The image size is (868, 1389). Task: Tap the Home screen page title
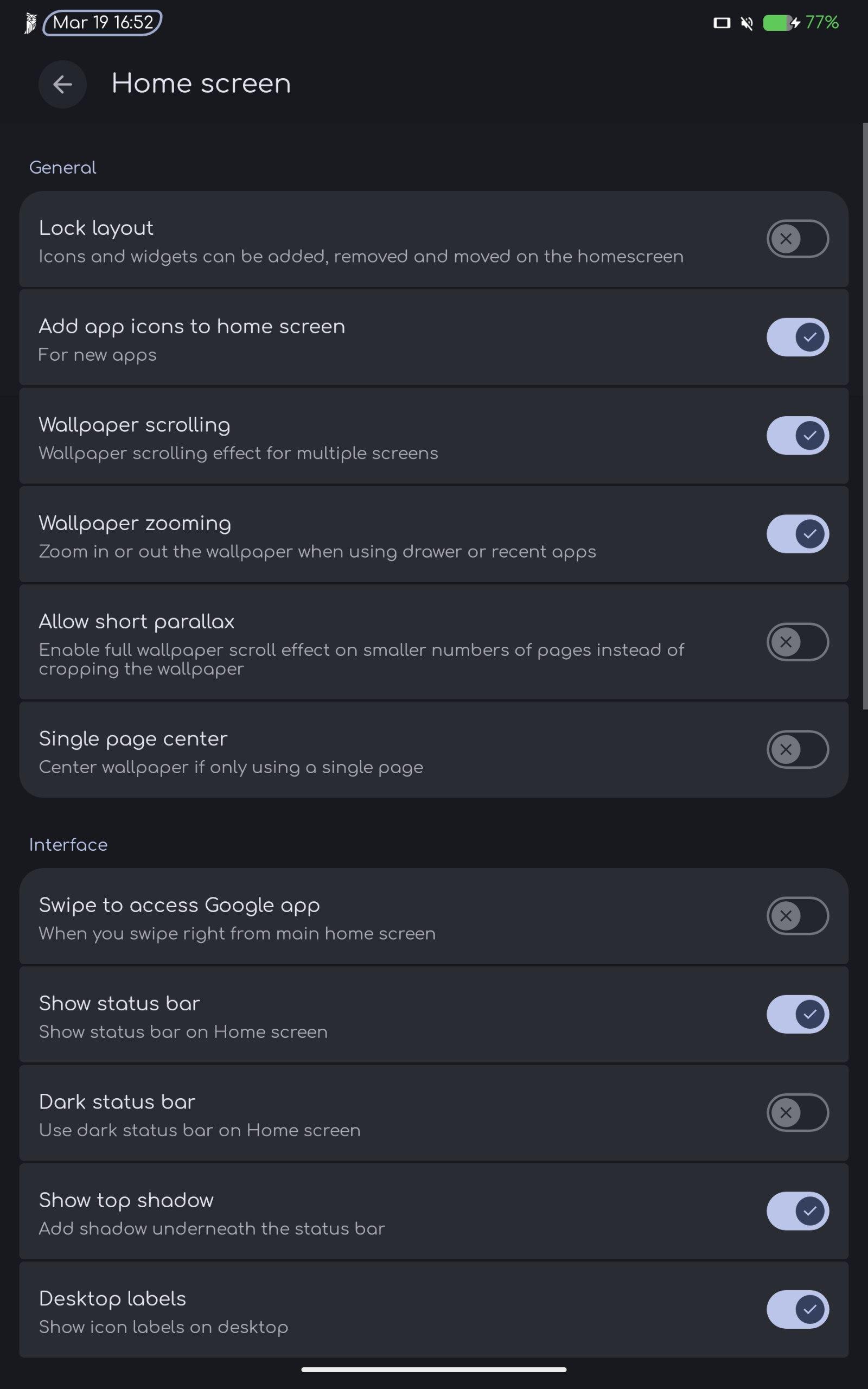tap(201, 84)
